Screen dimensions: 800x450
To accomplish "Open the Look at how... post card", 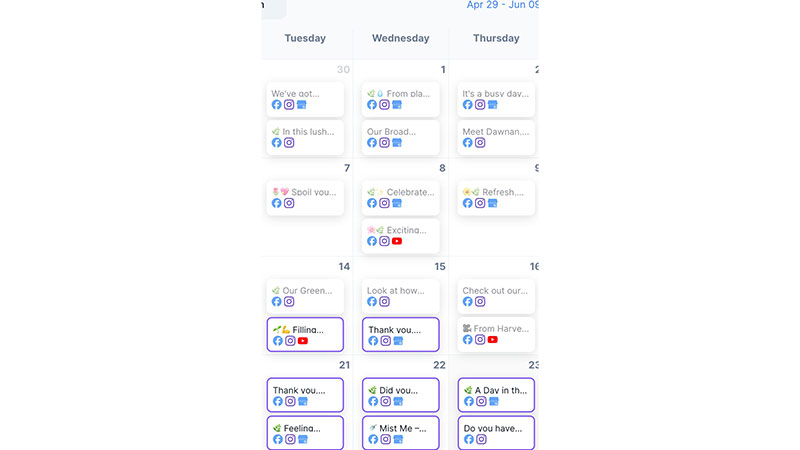I will coord(401,296).
